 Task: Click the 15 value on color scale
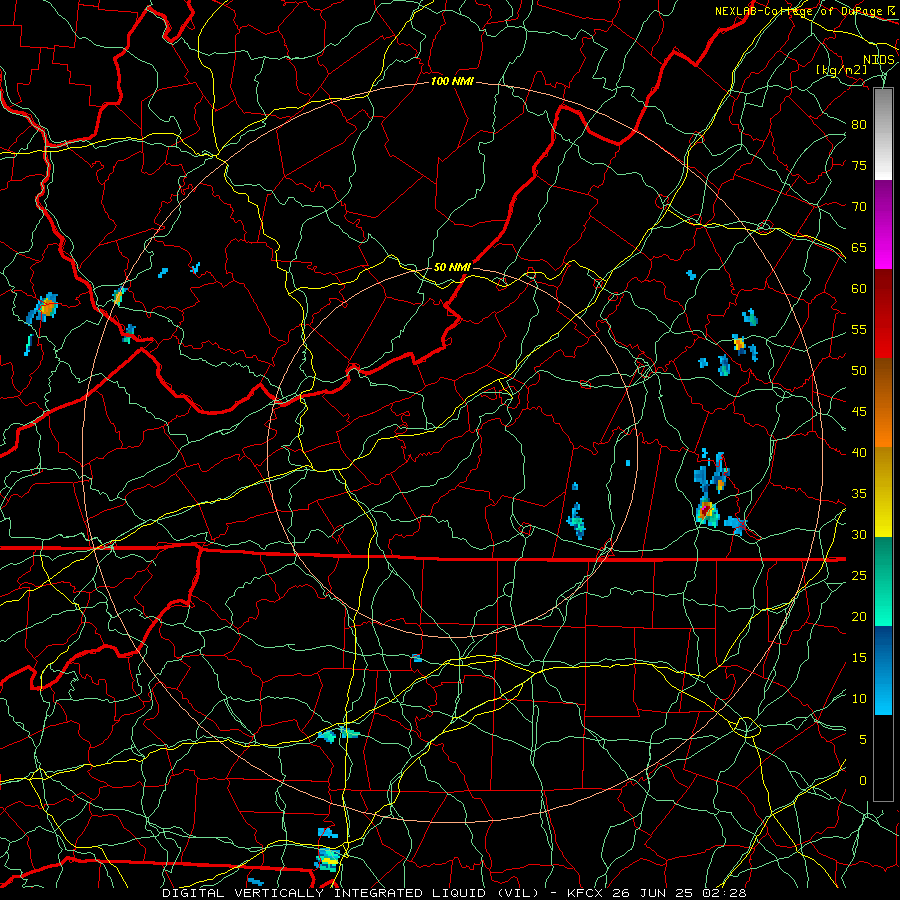[859, 658]
